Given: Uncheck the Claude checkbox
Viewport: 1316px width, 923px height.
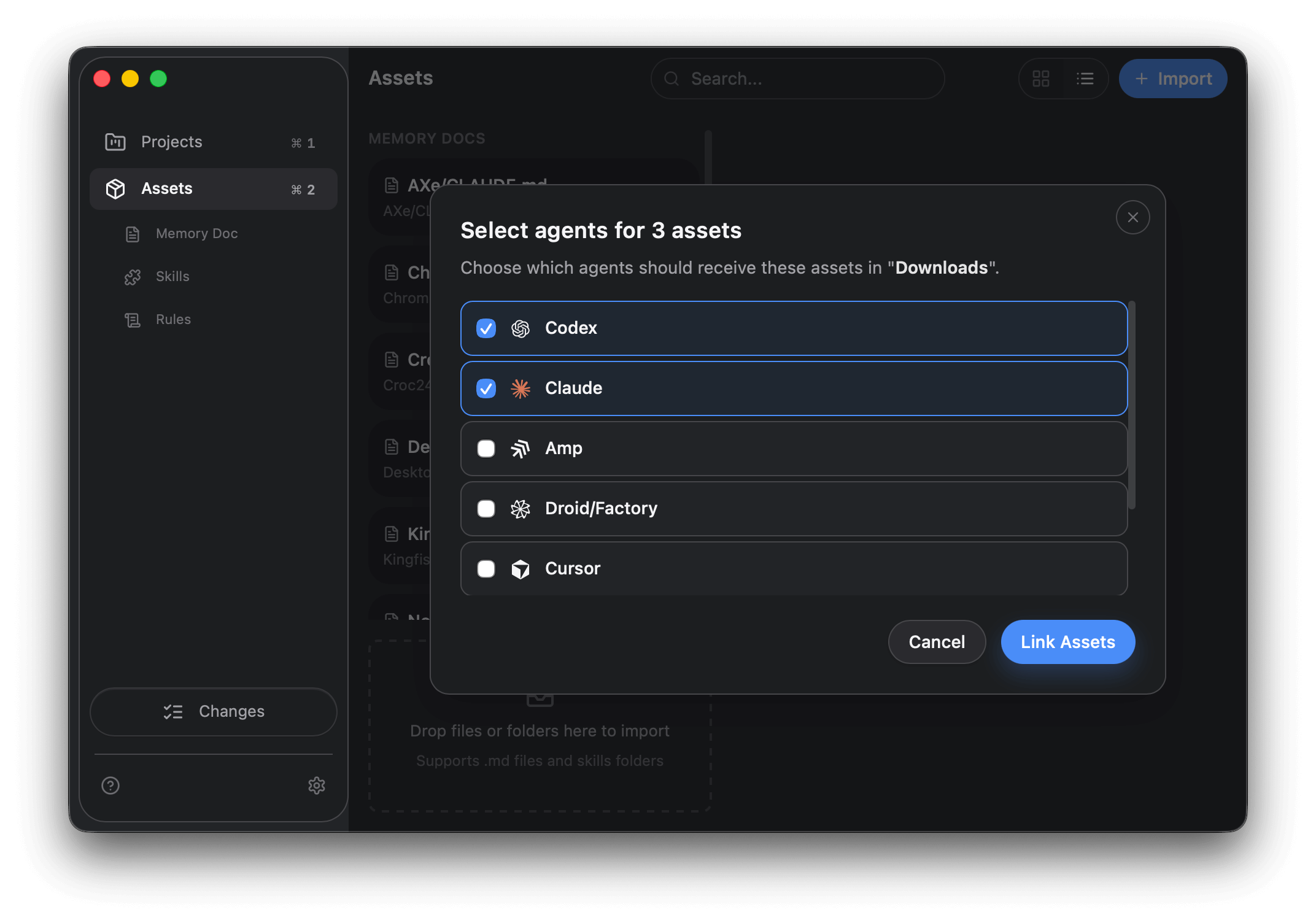Looking at the screenshot, I should (486, 388).
